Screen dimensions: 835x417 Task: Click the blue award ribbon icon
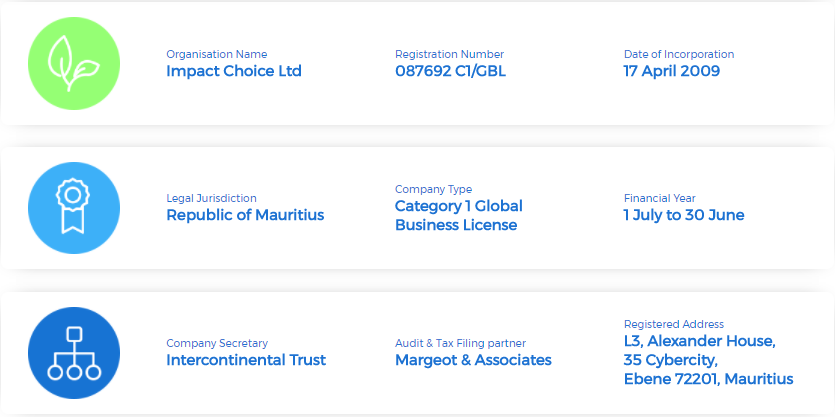tap(74, 207)
